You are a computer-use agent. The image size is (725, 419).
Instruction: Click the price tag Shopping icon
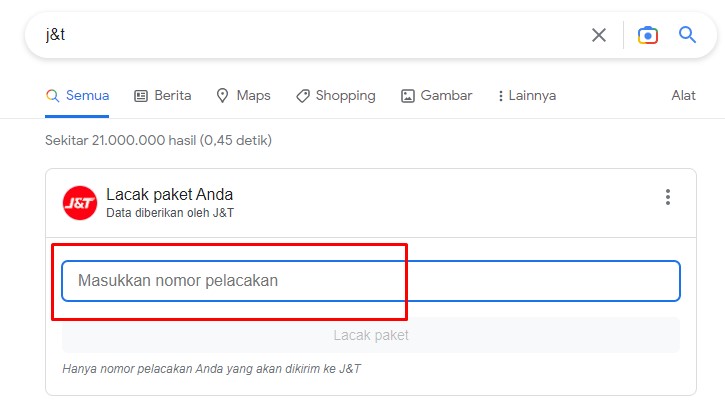(x=303, y=96)
